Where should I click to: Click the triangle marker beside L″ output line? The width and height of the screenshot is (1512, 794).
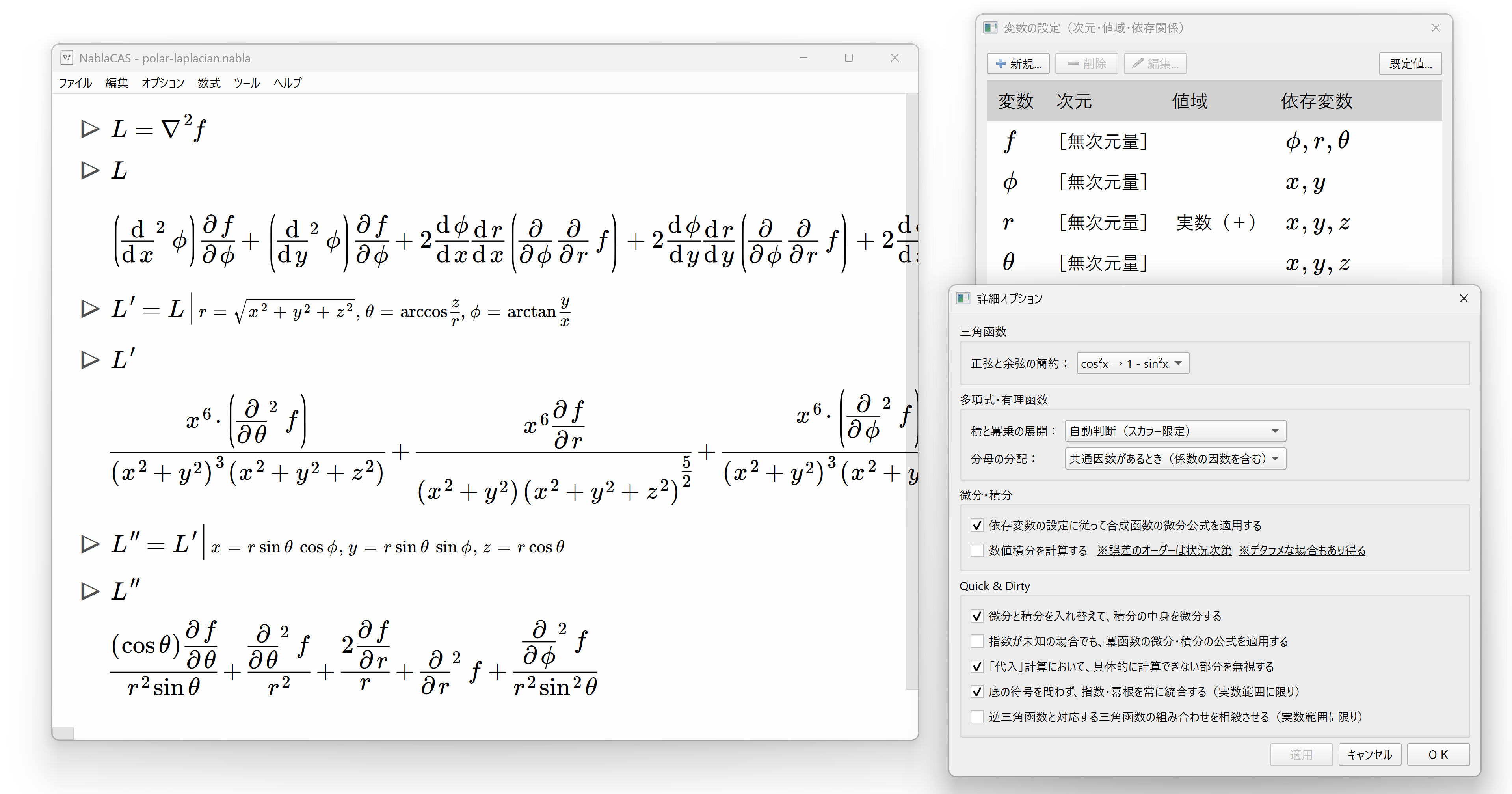point(90,591)
